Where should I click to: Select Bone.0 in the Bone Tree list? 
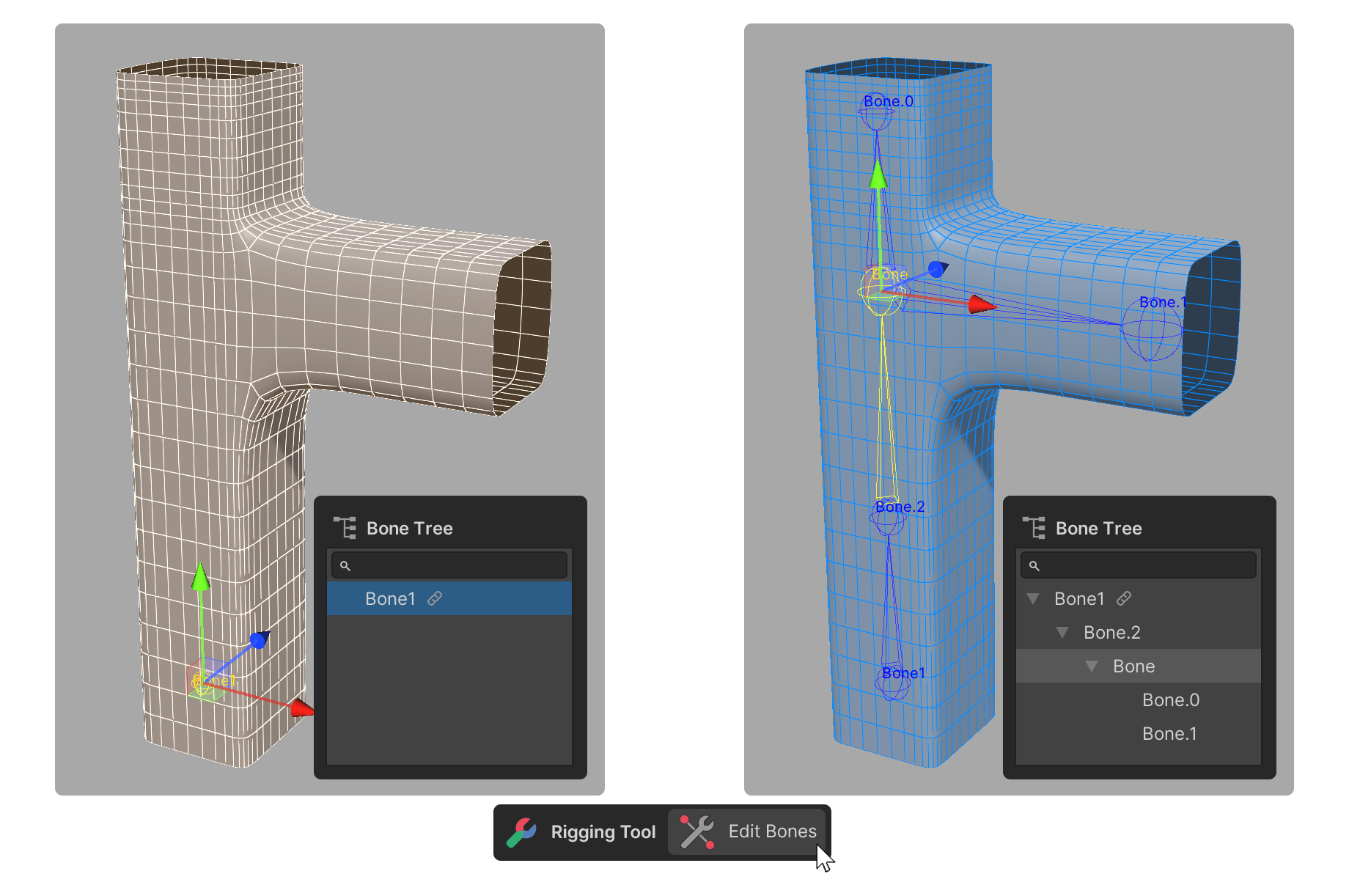coord(1170,700)
